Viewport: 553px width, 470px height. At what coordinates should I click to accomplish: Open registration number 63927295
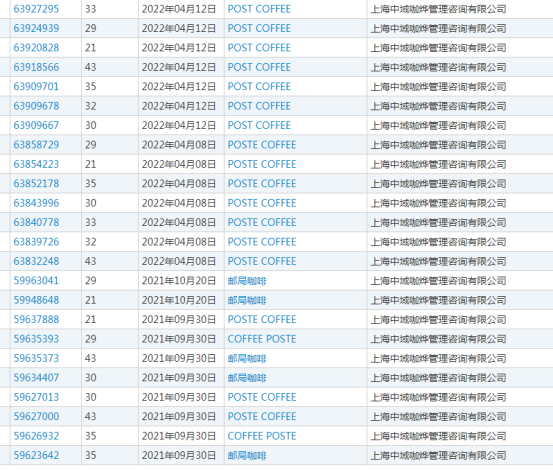click(36, 9)
